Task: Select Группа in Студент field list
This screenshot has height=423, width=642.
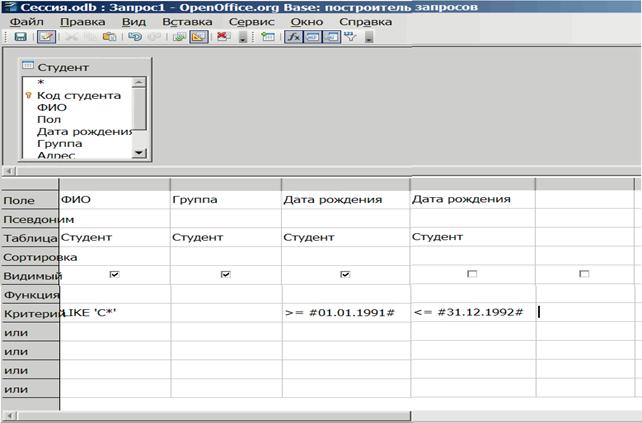Action: [x=59, y=144]
